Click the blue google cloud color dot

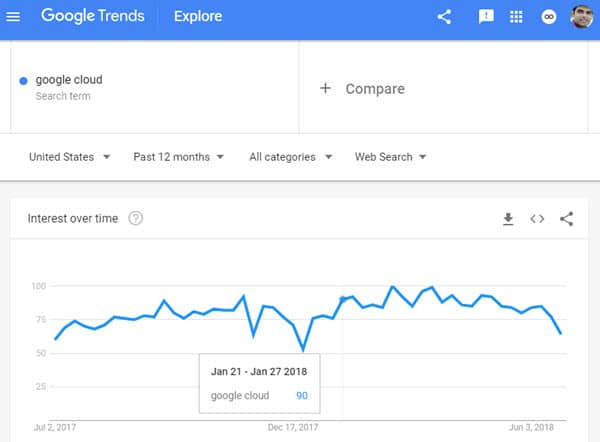pyautogui.click(x=23, y=81)
